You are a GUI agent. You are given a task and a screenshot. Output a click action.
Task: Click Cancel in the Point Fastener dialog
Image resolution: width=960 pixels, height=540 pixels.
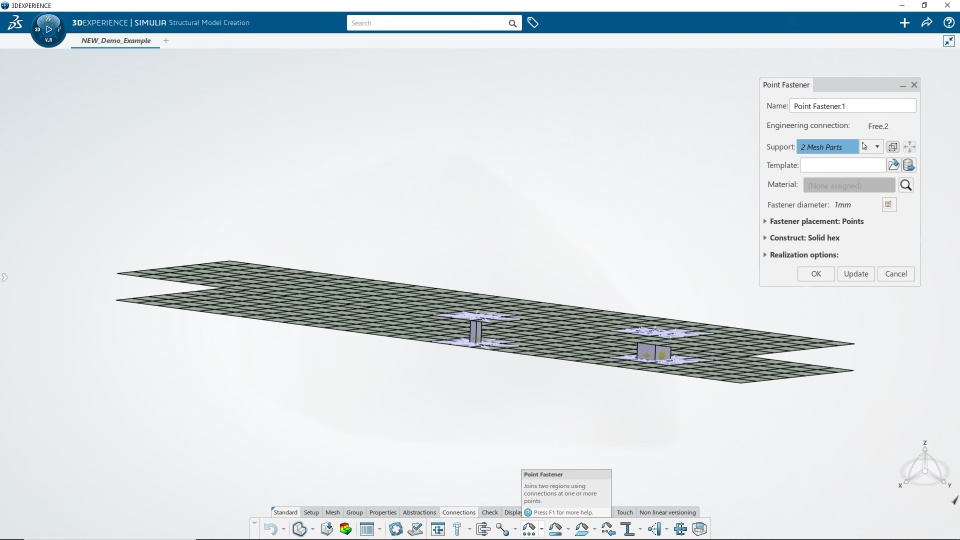coord(896,274)
